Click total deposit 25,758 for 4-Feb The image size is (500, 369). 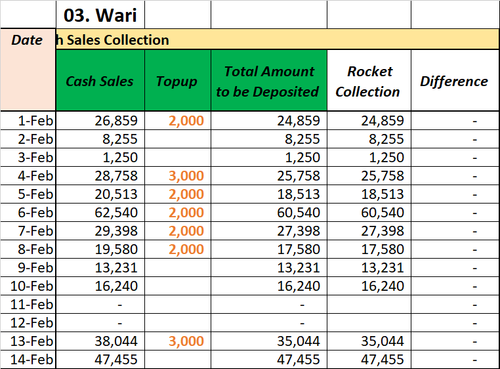[x=269, y=176]
